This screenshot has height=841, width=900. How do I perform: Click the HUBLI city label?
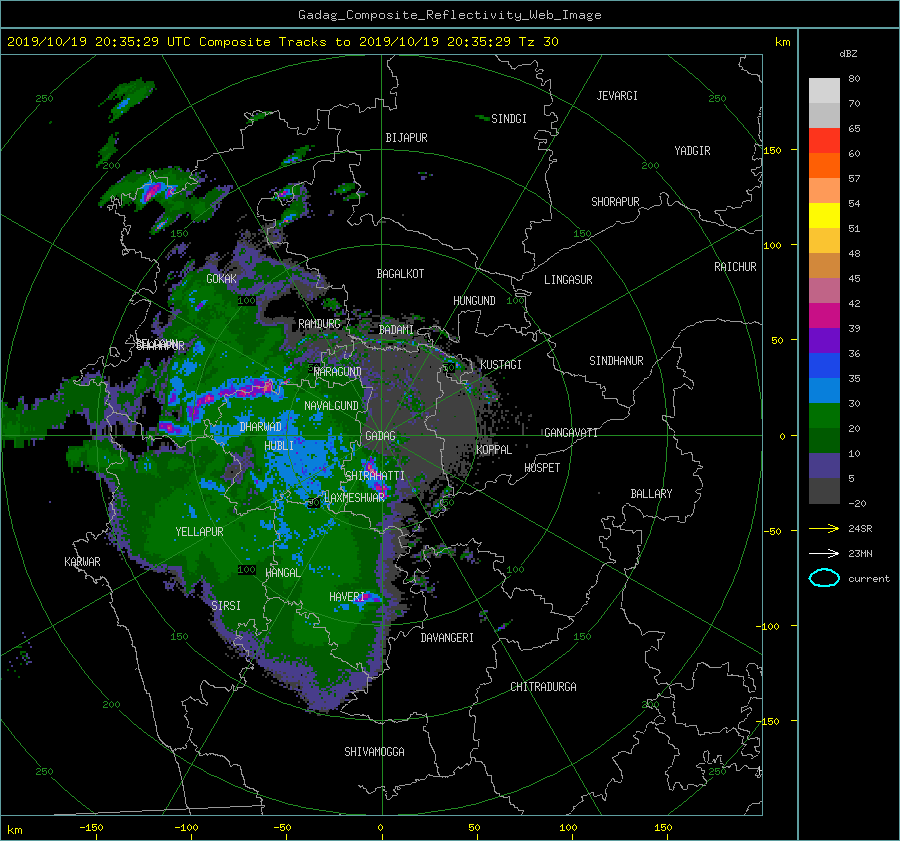coord(279,445)
